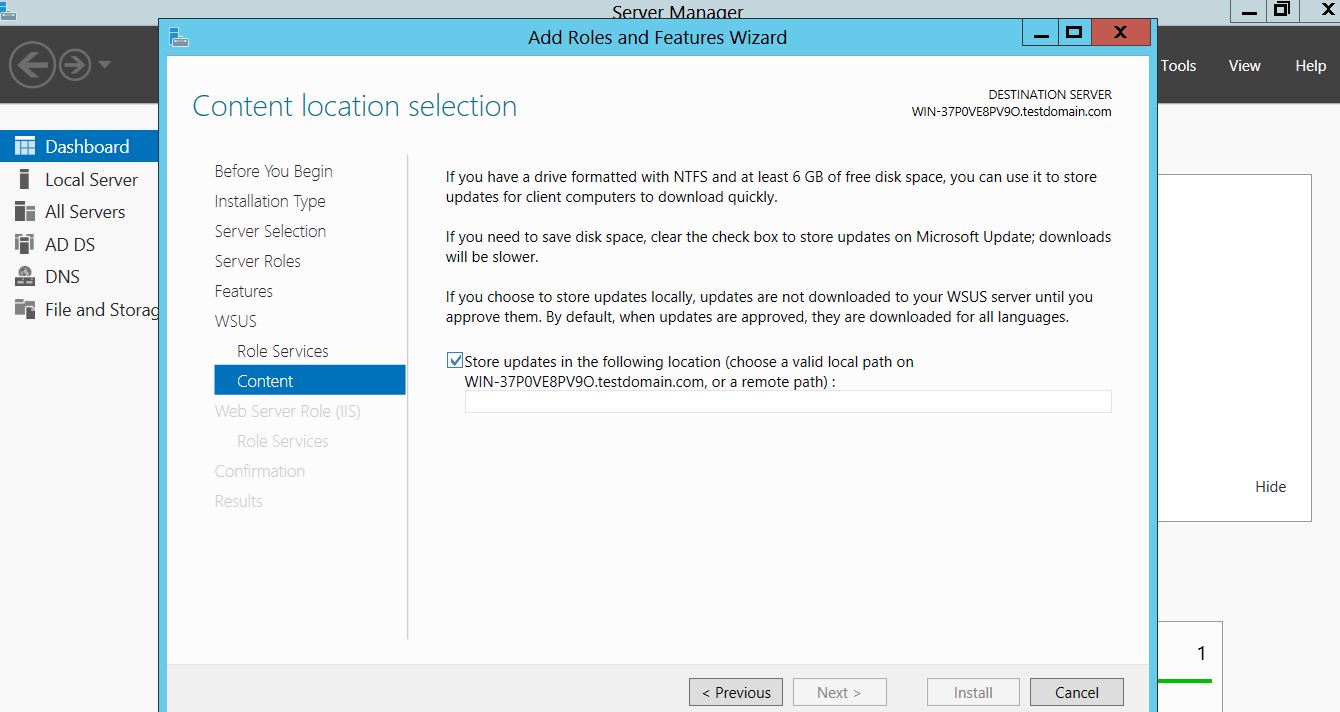Image resolution: width=1340 pixels, height=712 pixels.
Task: Select File and Storage Services icon
Action: click(x=25, y=309)
